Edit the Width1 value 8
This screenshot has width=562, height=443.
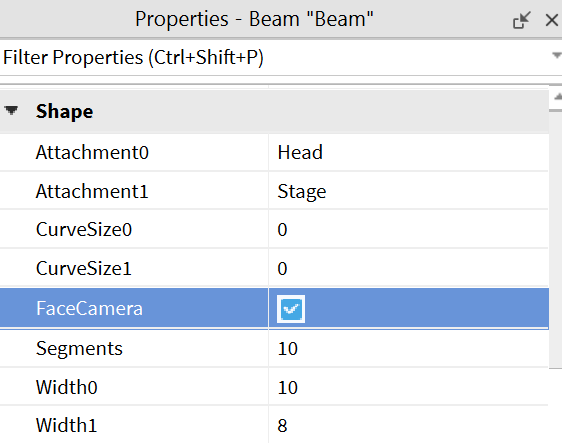click(409, 425)
